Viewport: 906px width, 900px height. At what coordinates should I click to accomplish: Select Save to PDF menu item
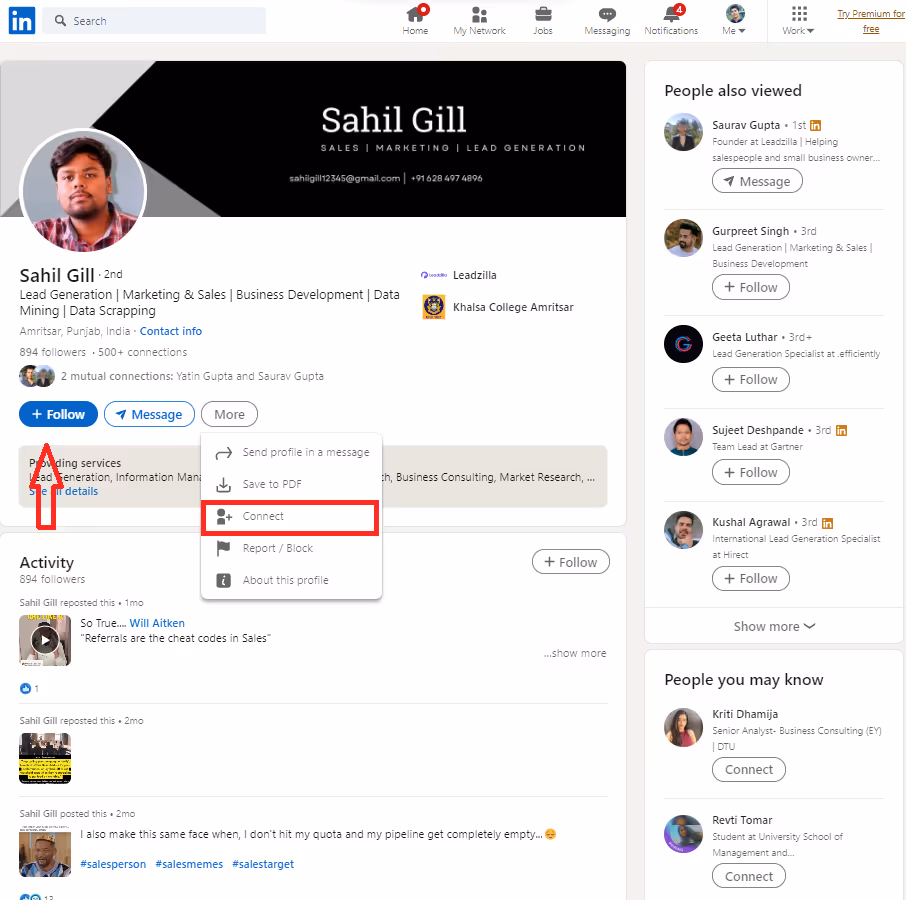291,484
